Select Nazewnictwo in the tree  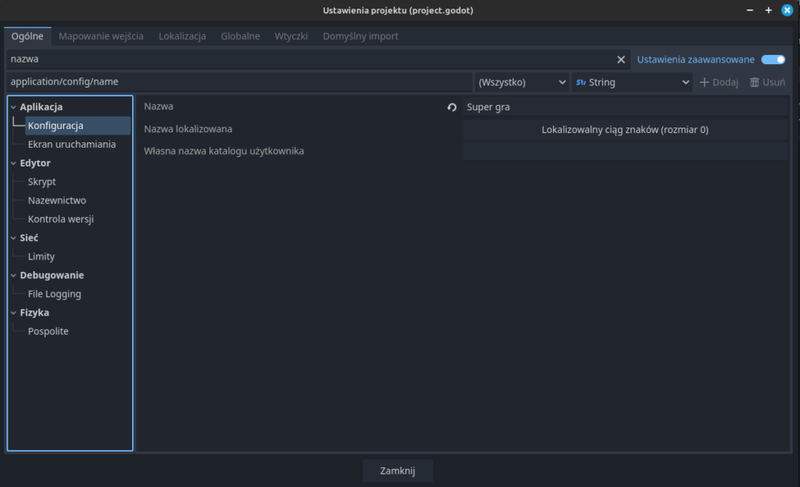57,200
